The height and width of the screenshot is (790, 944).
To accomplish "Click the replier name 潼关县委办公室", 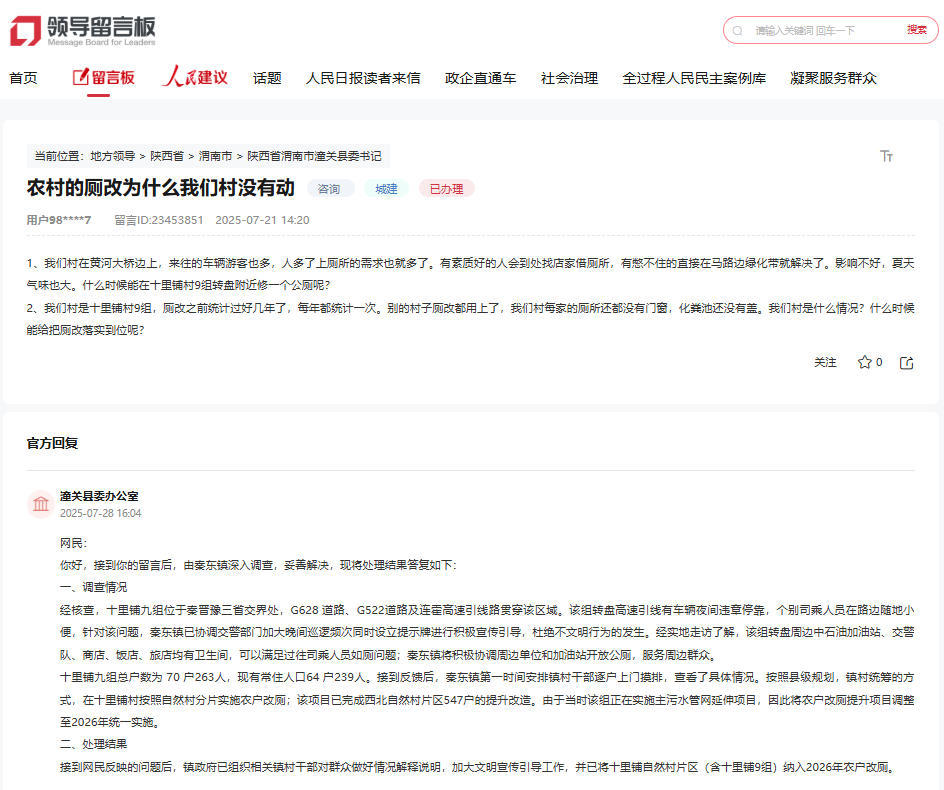I will pos(99,496).
